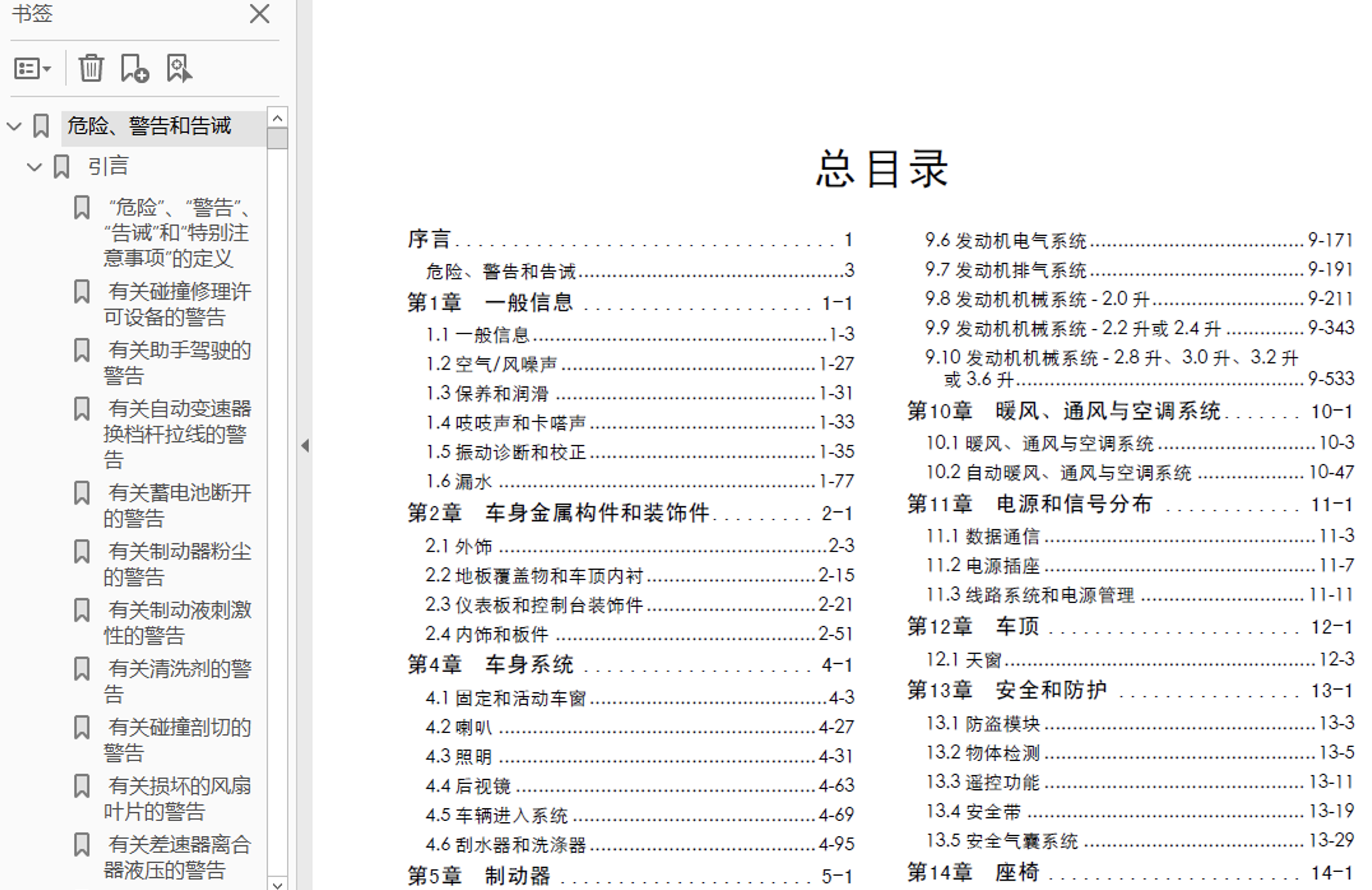
Task: Open bookmark 有关损坏的风扇叶片的警告
Action: 178,799
